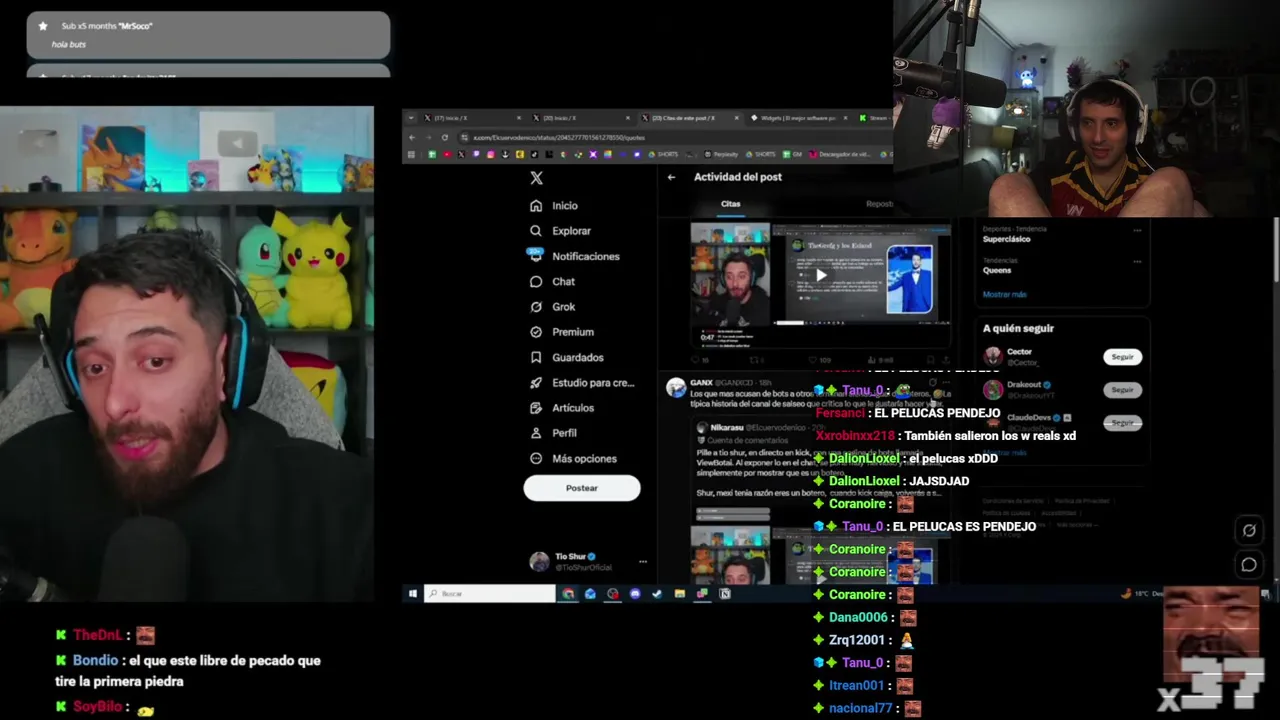Open browser tab search dropdown arrow
The image size is (1280, 720).
[x=411, y=118]
